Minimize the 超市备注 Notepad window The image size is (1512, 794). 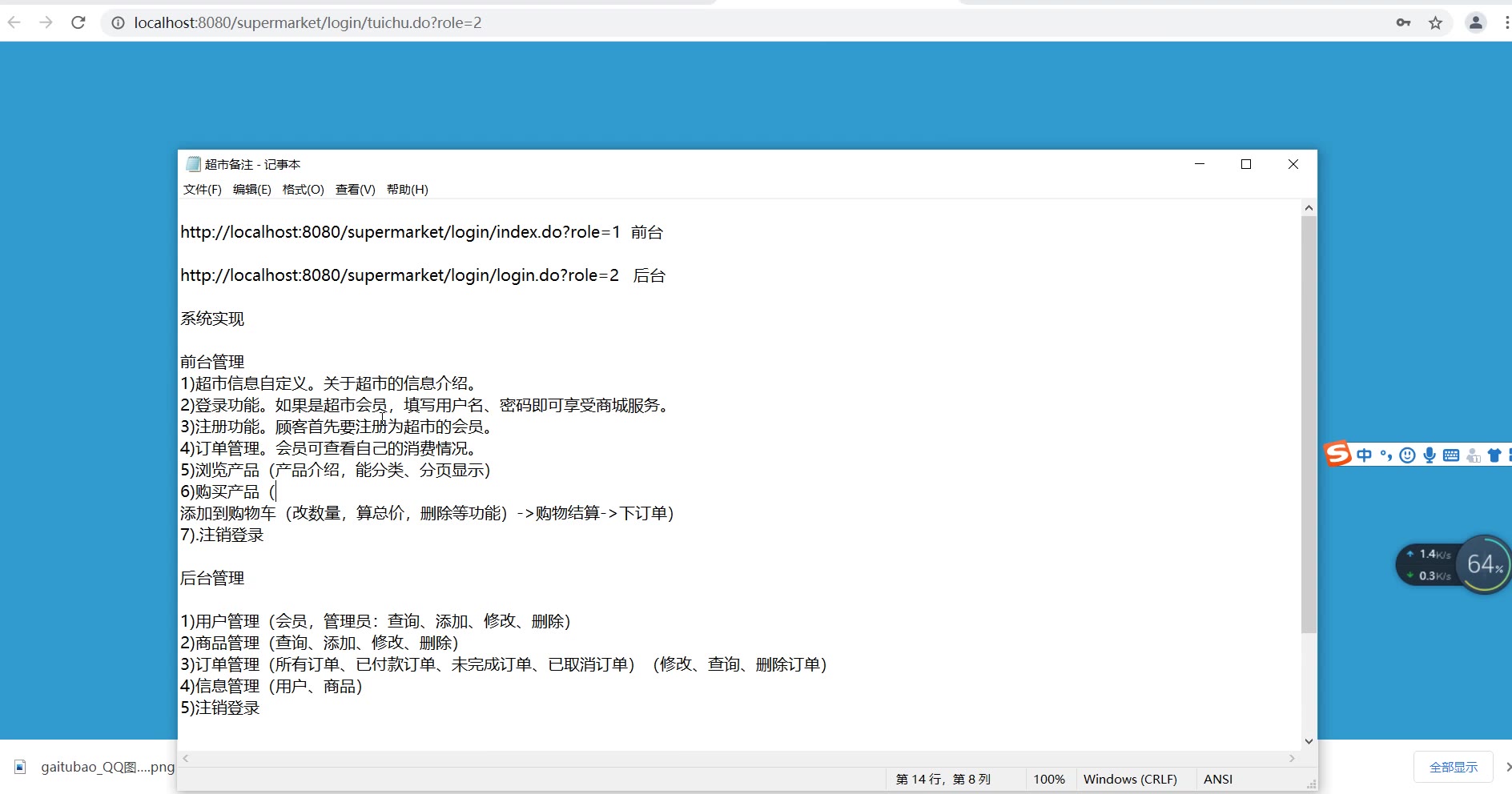1200,164
